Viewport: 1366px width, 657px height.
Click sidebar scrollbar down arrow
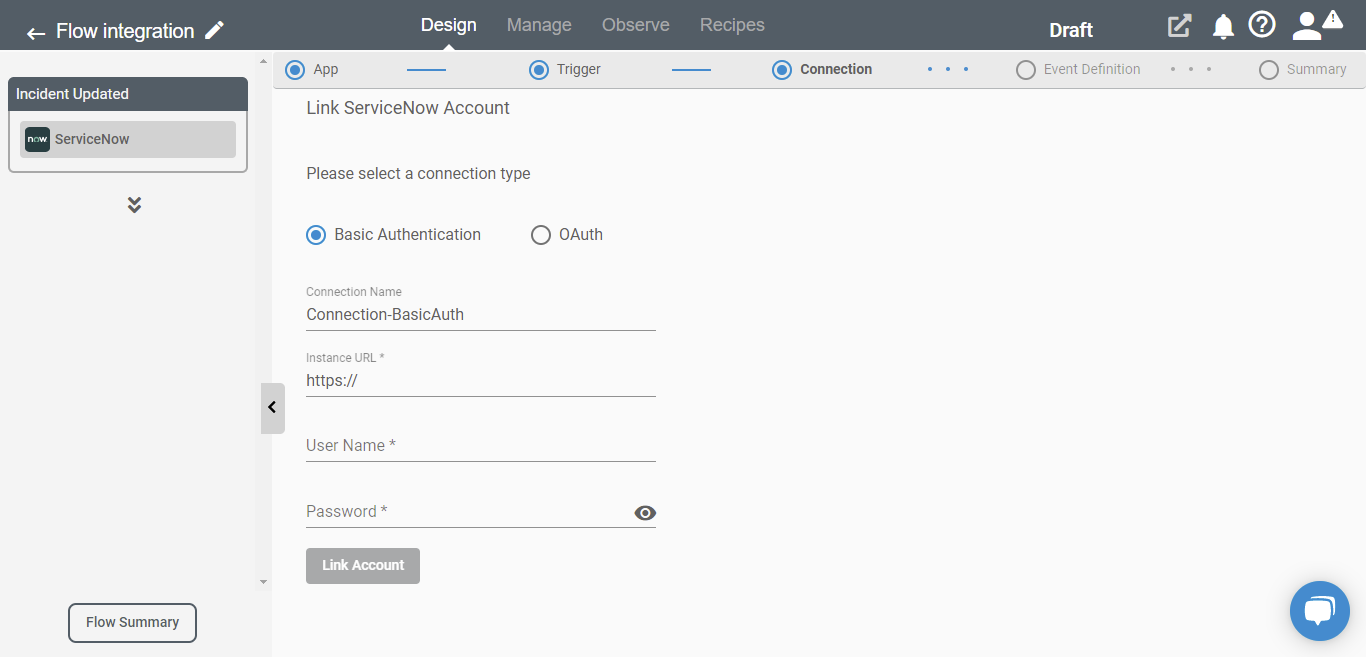click(x=263, y=581)
